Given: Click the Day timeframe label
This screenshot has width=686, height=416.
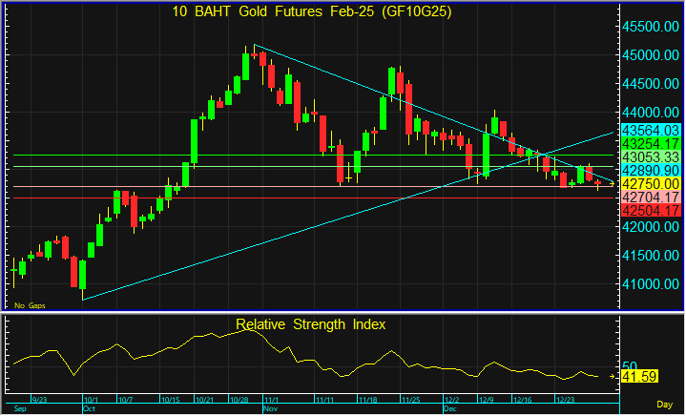Looking at the screenshot, I should click(x=664, y=405).
